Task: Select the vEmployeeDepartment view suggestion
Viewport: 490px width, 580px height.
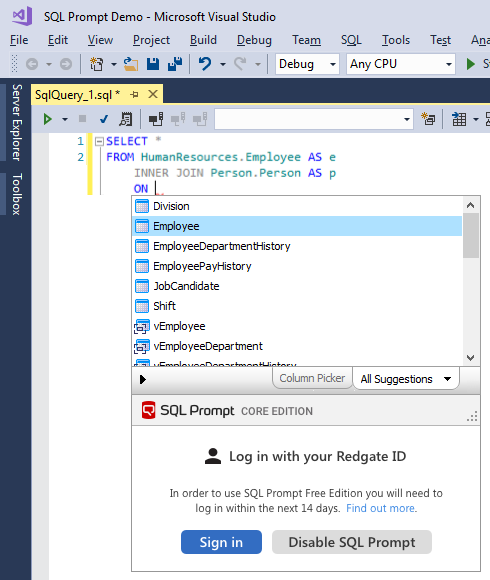Action: 297,346
